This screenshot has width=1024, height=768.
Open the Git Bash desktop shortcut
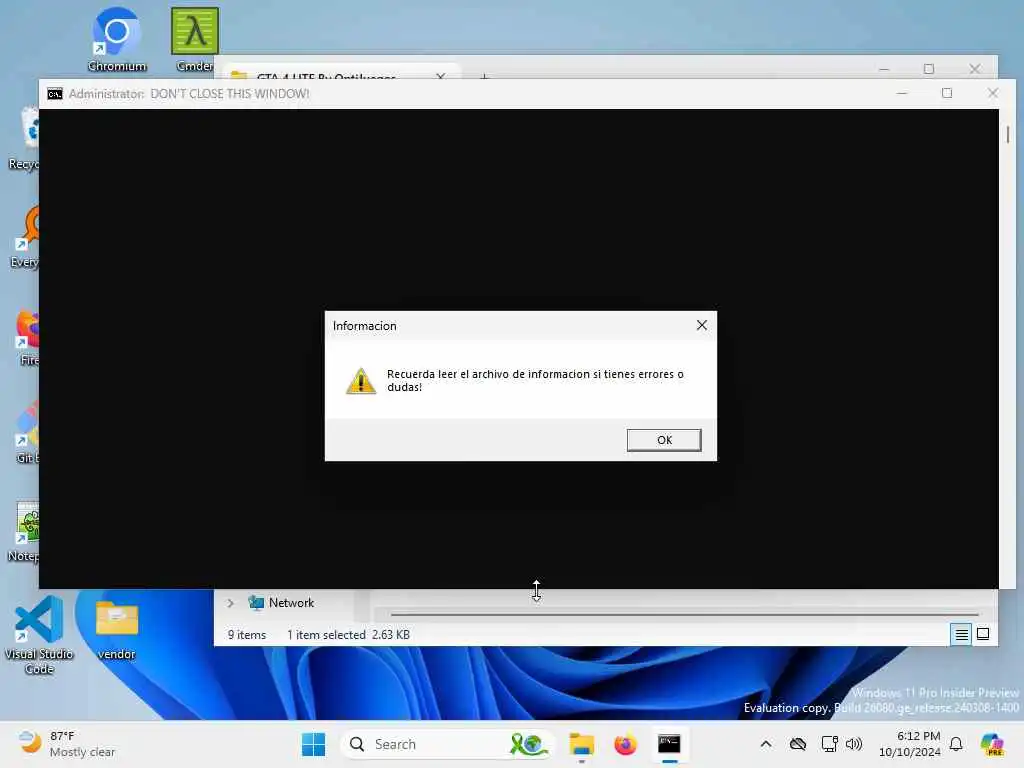(27, 434)
